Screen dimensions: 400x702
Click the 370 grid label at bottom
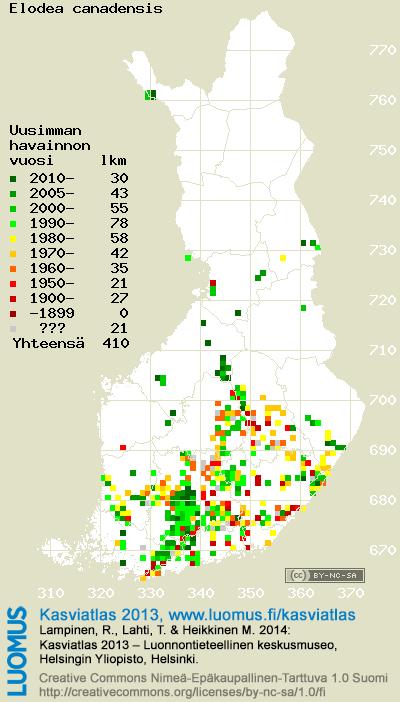tap(351, 594)
